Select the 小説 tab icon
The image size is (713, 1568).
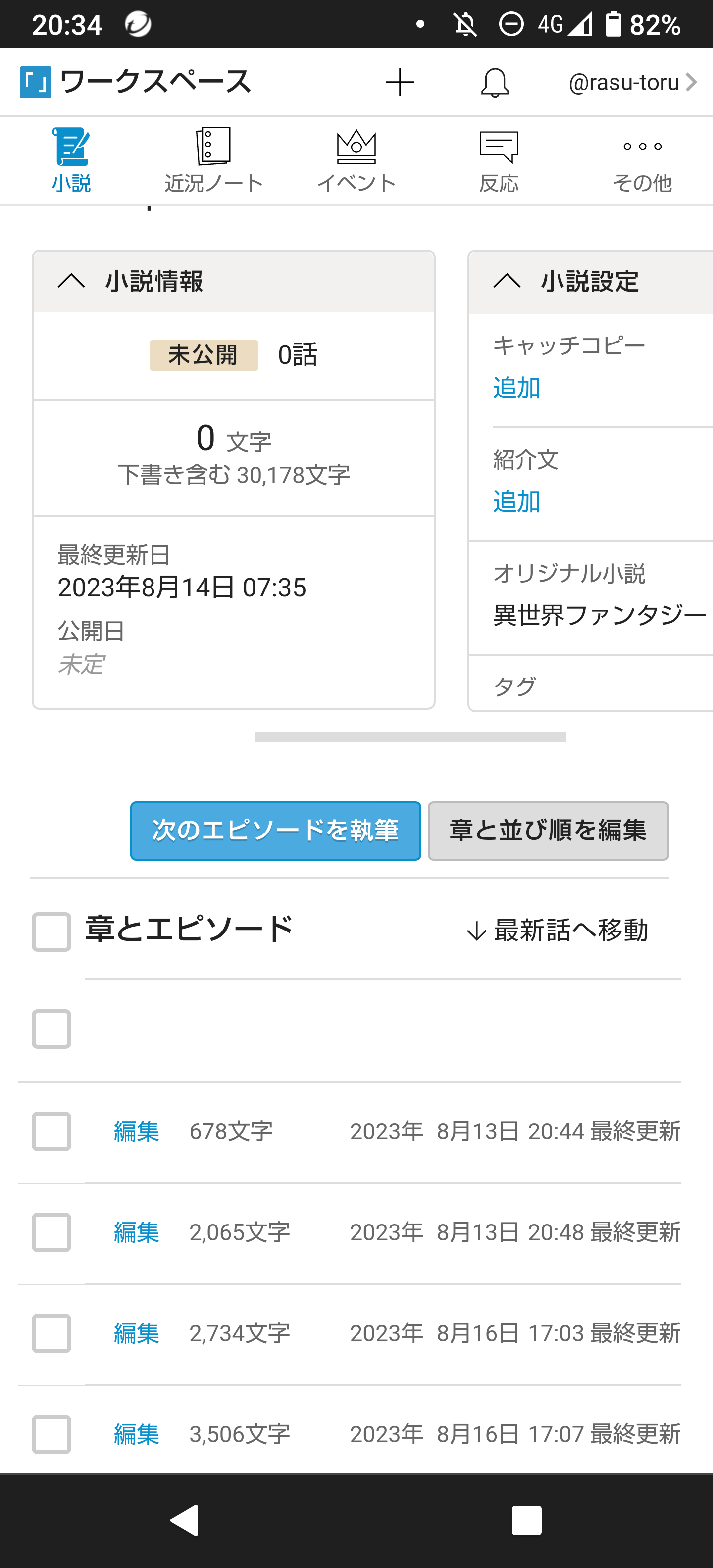click(71, 147)
